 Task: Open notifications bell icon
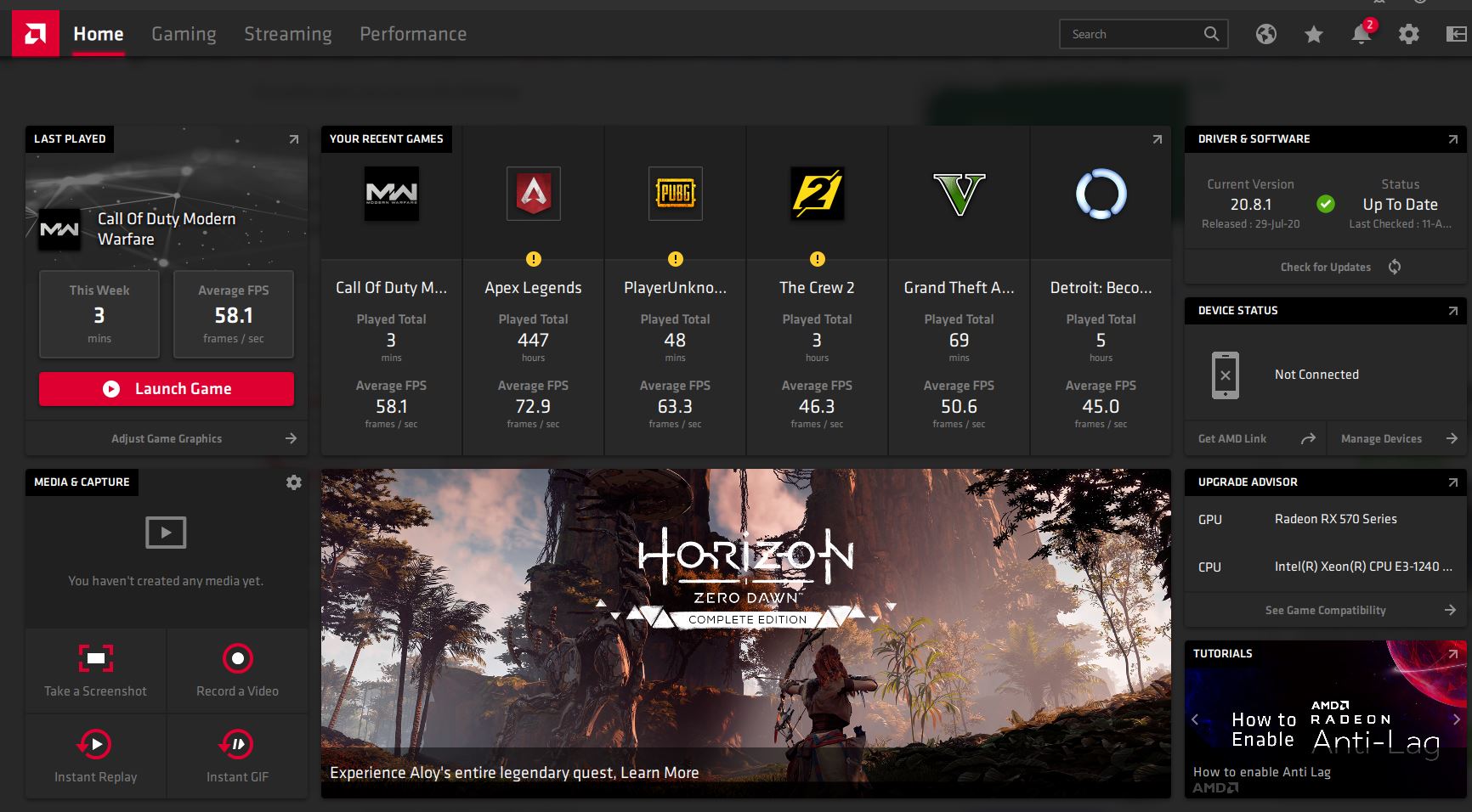(x=1362, y=33)
